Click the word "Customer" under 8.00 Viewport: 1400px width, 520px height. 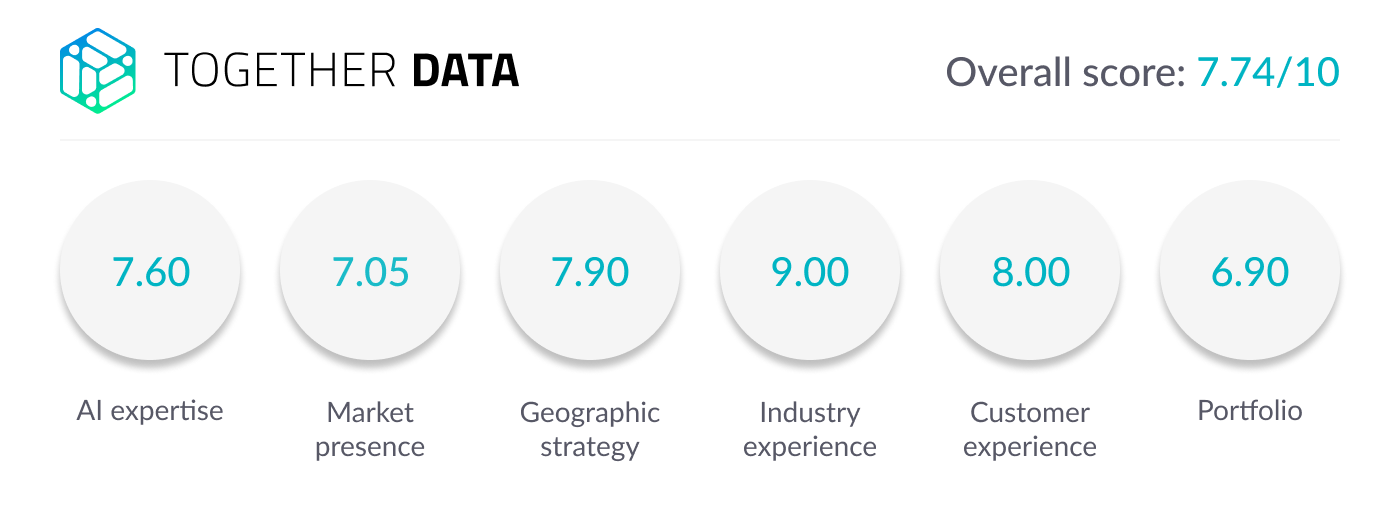tap(1030, 413)
